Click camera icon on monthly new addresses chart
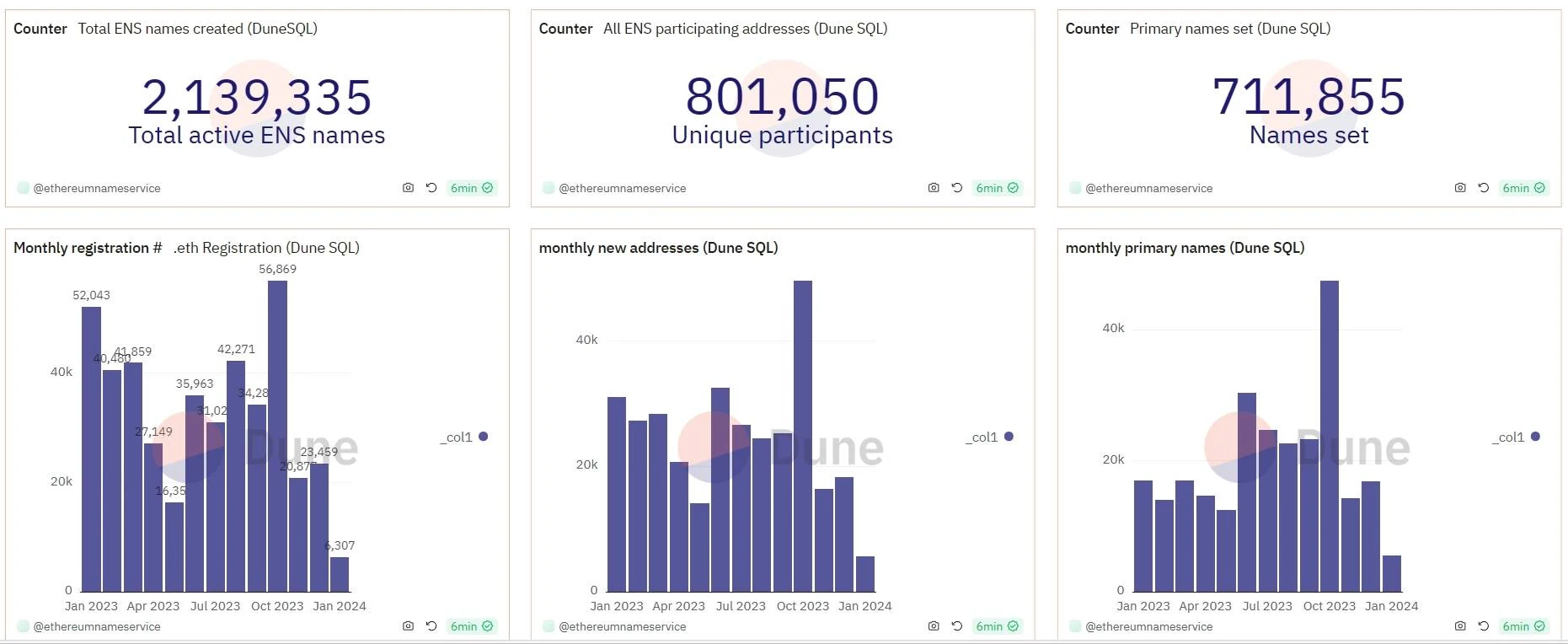This screenshot has height=644, width=1568. tap(934, 626)
